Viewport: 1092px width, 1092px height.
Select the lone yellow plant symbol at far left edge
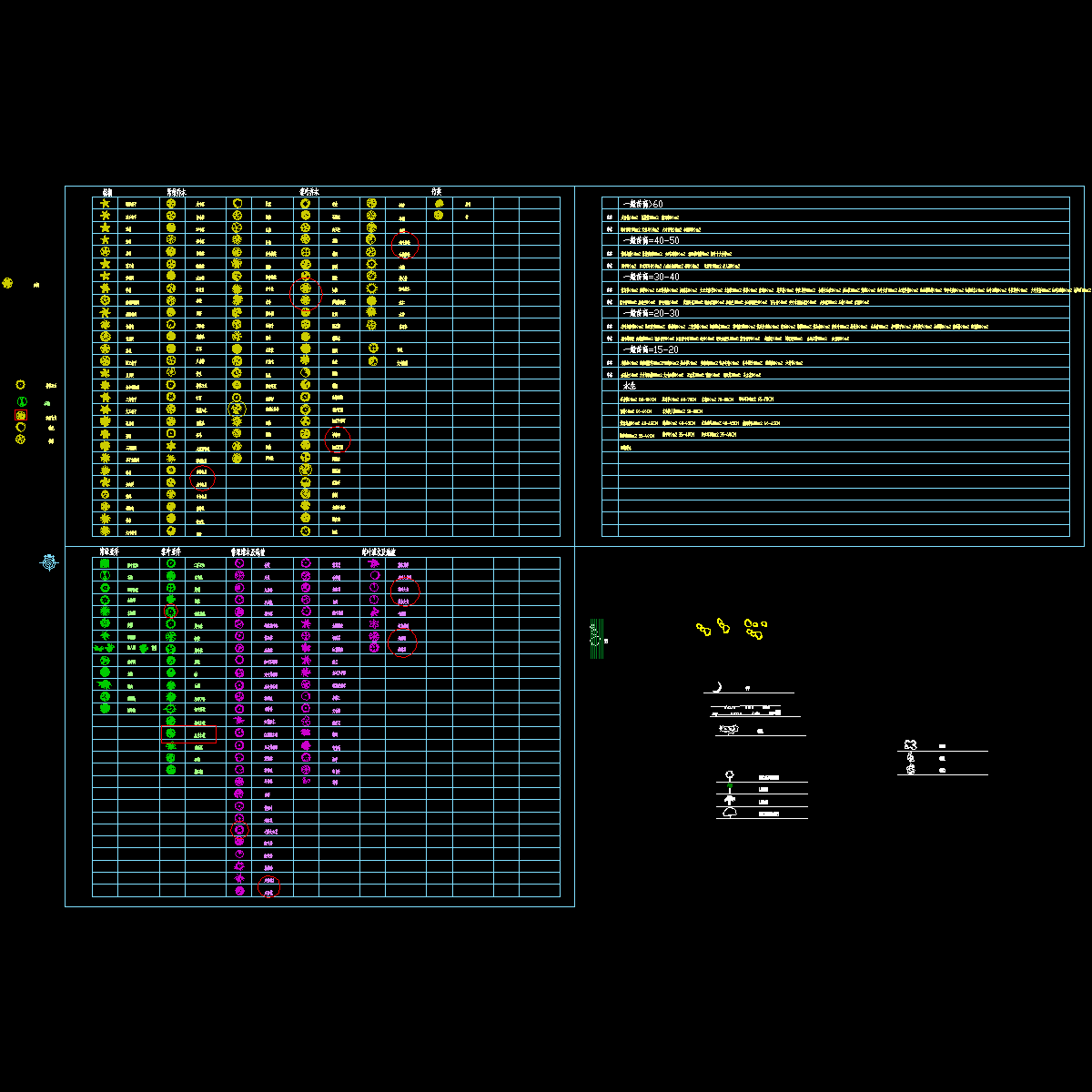(x=7, y=283)
